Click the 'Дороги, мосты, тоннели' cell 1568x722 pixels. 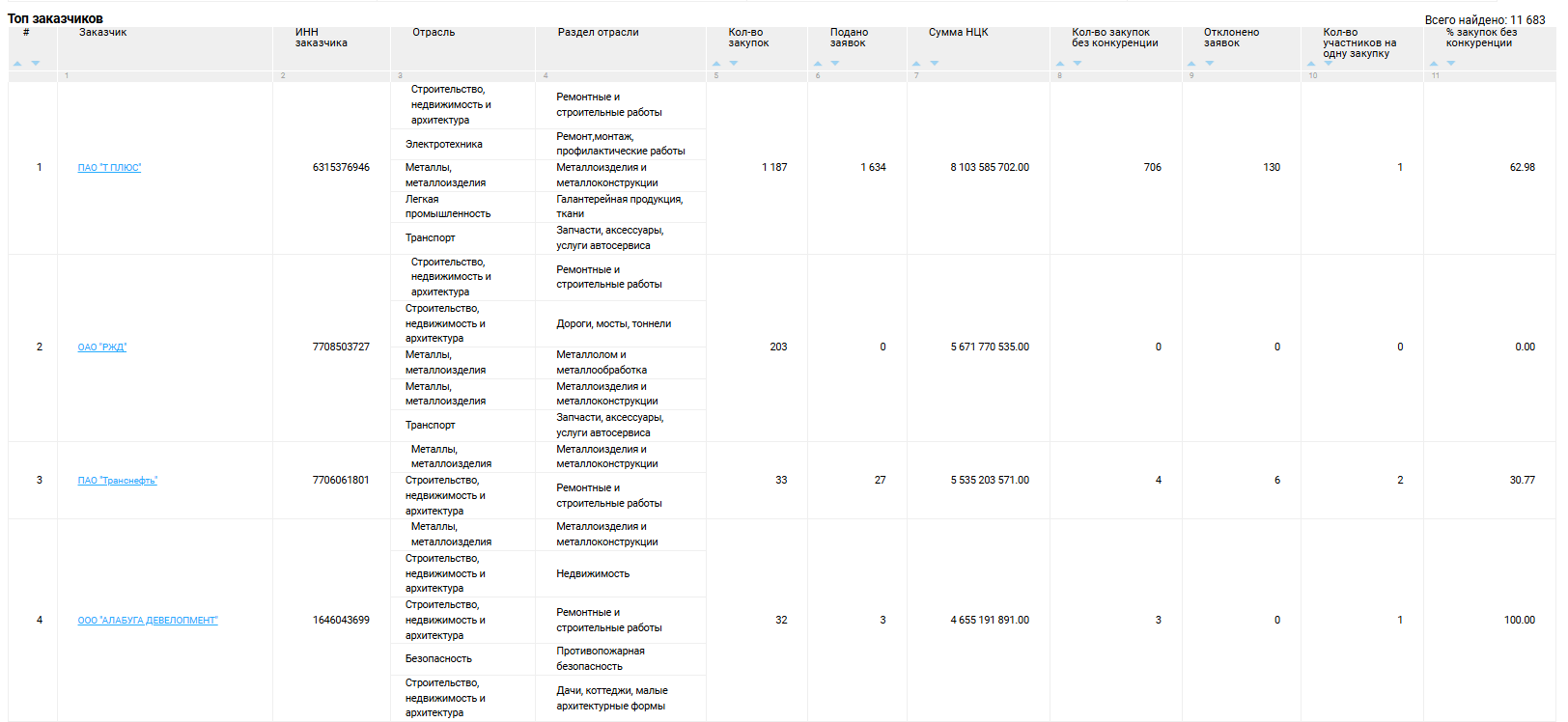click(614, 324)
